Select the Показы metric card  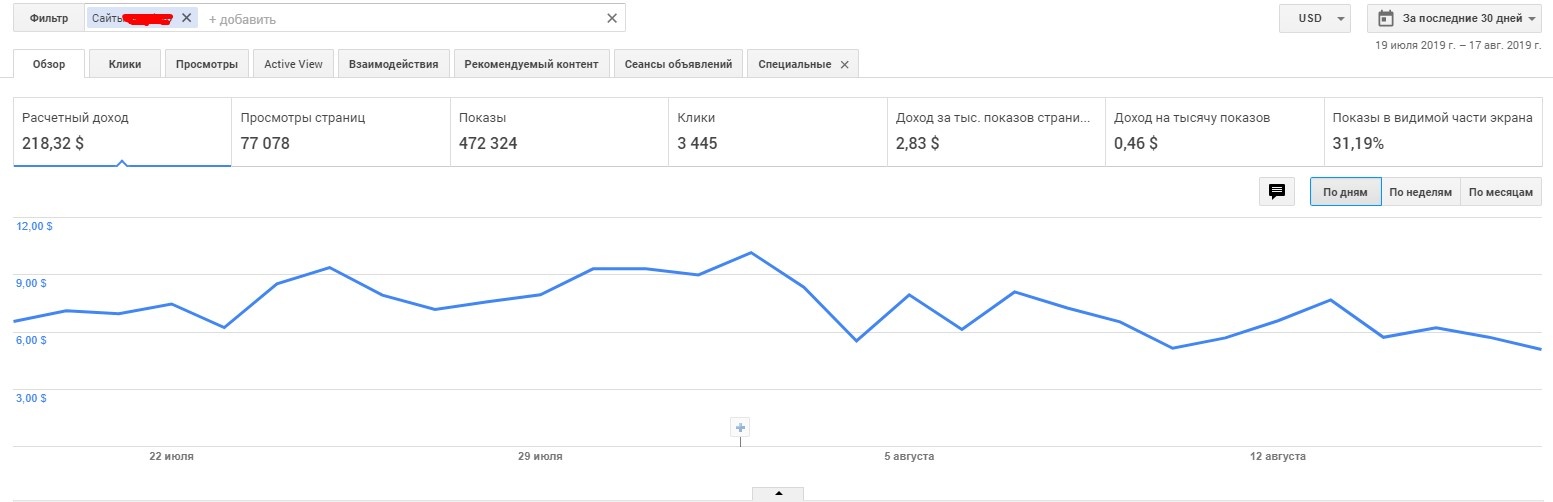558,131
